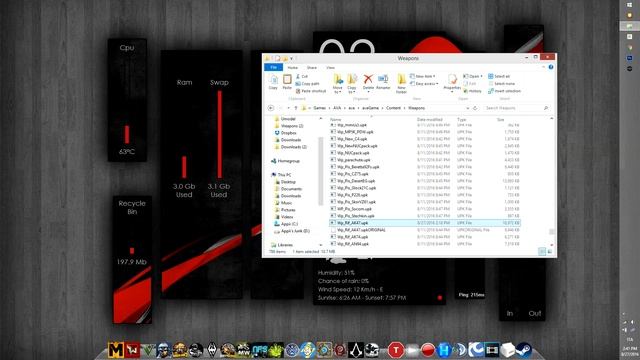Expand the address bar history dropdown

[468, 108]
